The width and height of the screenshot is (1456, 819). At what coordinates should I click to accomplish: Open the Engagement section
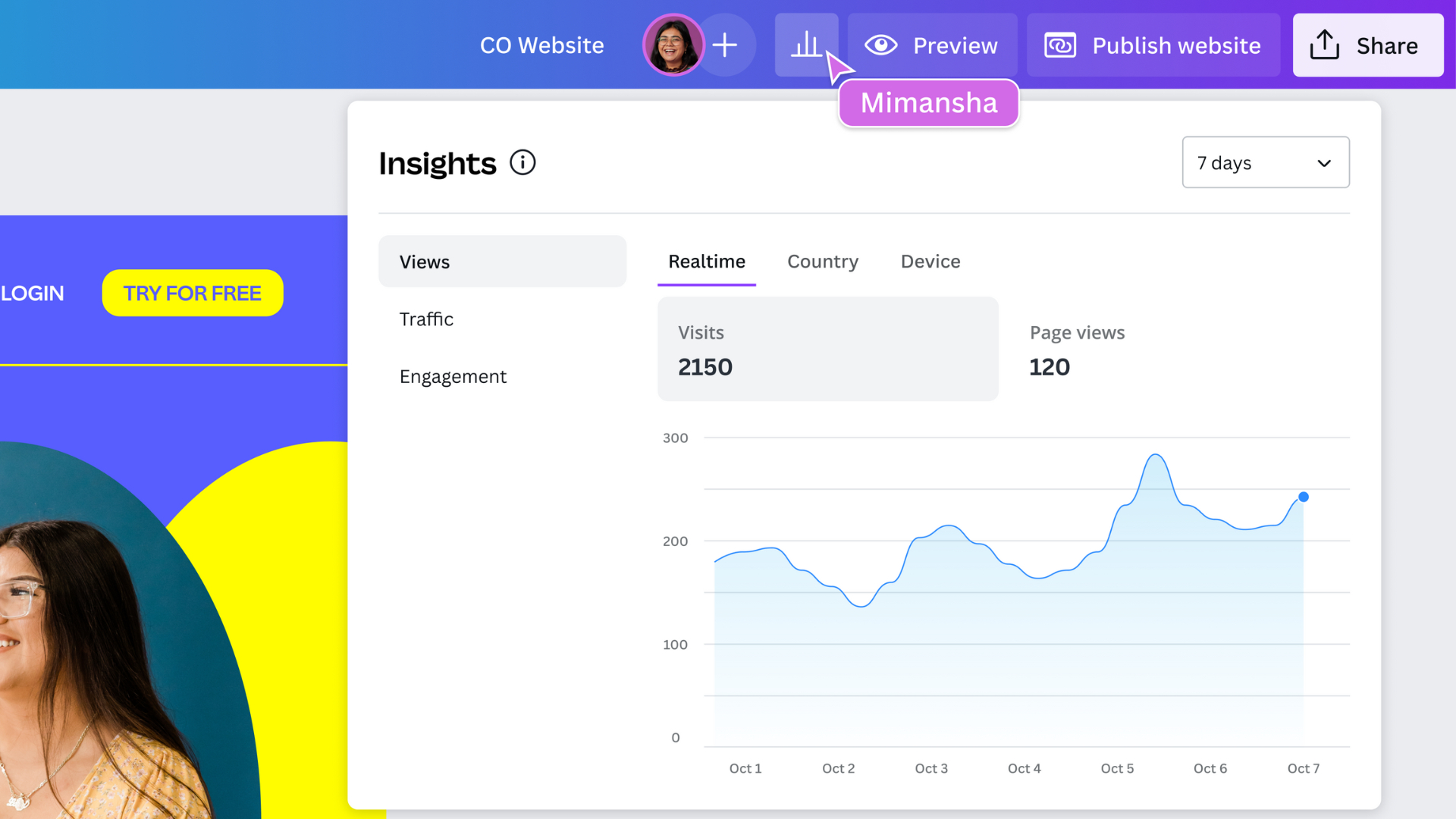tap(453, 377)
